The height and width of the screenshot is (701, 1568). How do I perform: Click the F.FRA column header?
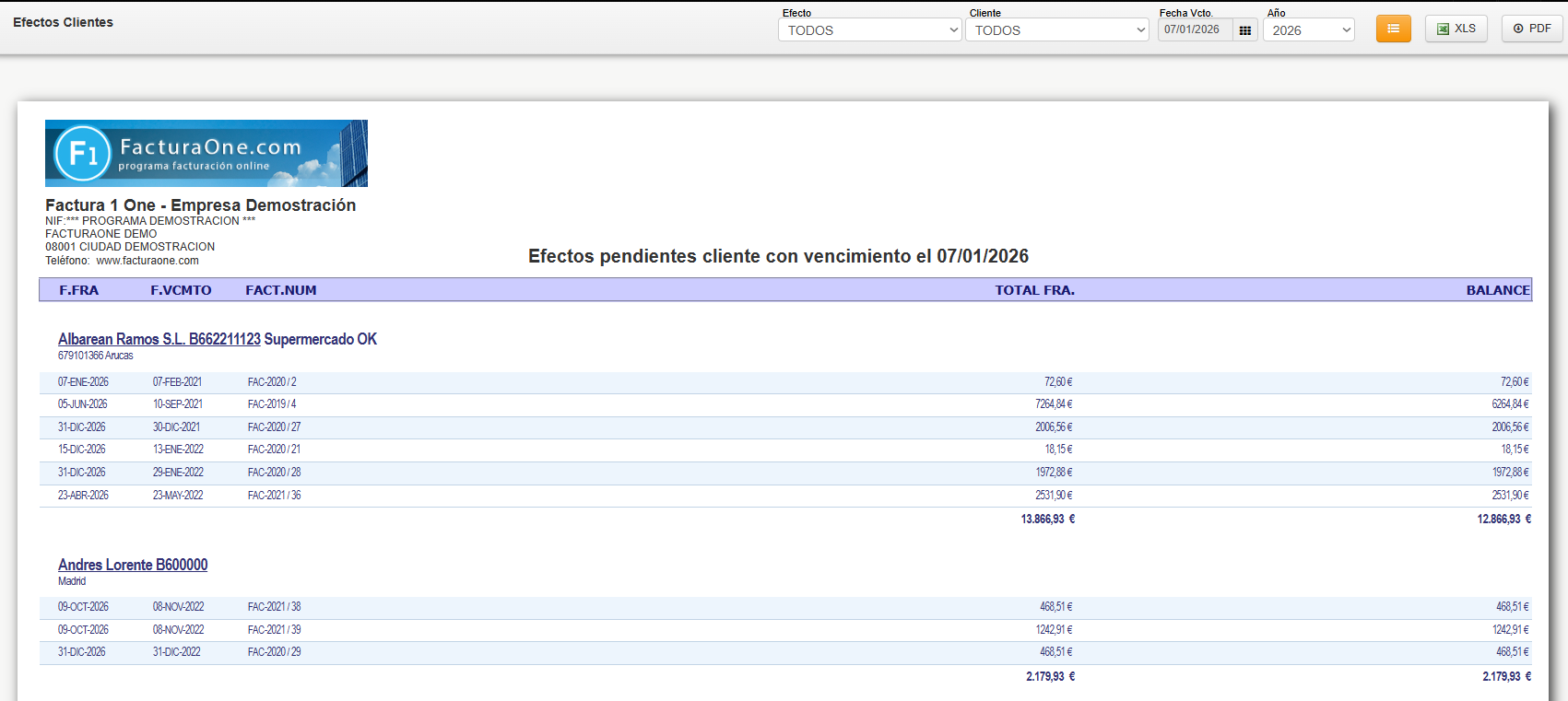[x=79, y=290]
